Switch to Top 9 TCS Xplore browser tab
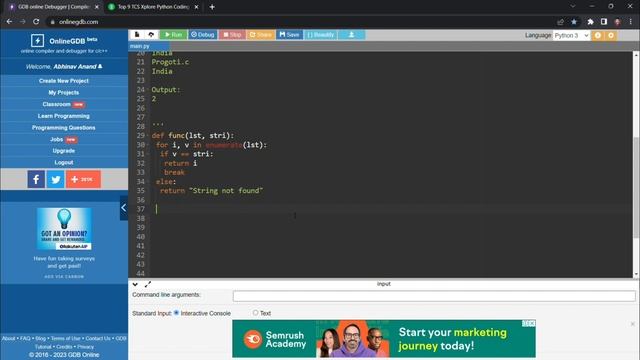The width and height of the screenshot is (640, 360). pos(153,7)
